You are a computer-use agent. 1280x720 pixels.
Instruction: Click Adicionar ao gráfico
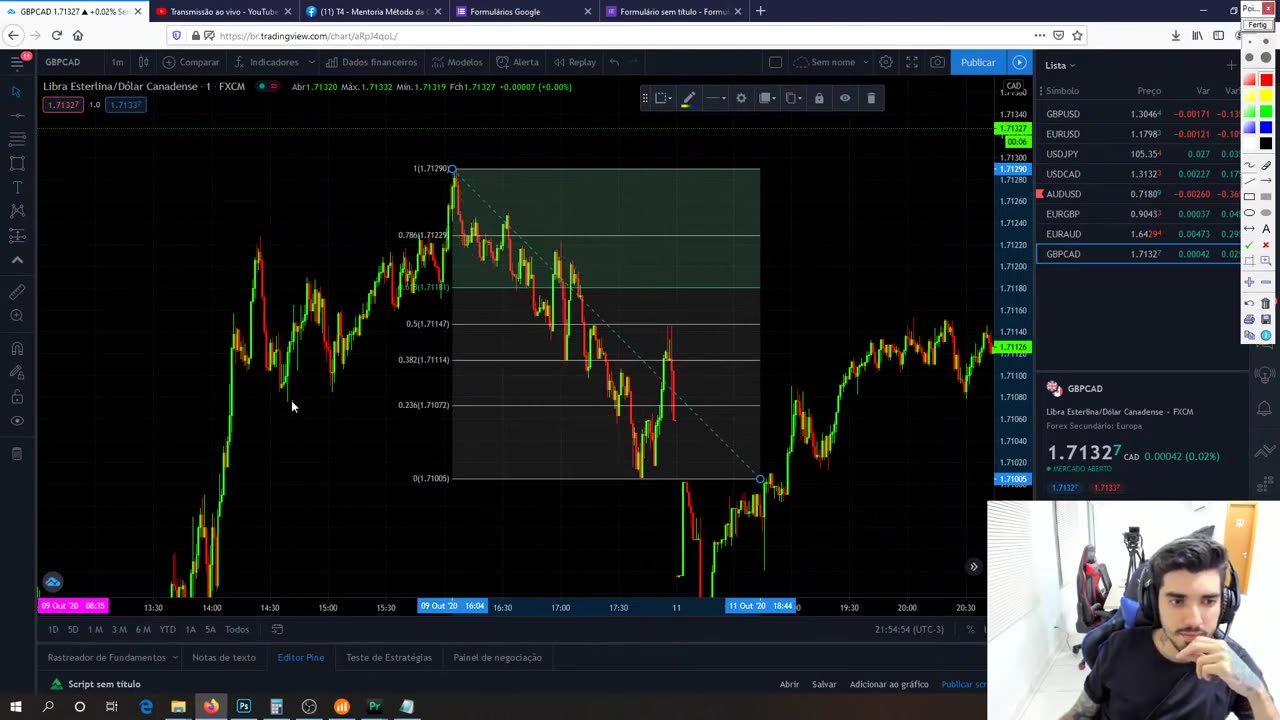889,684
